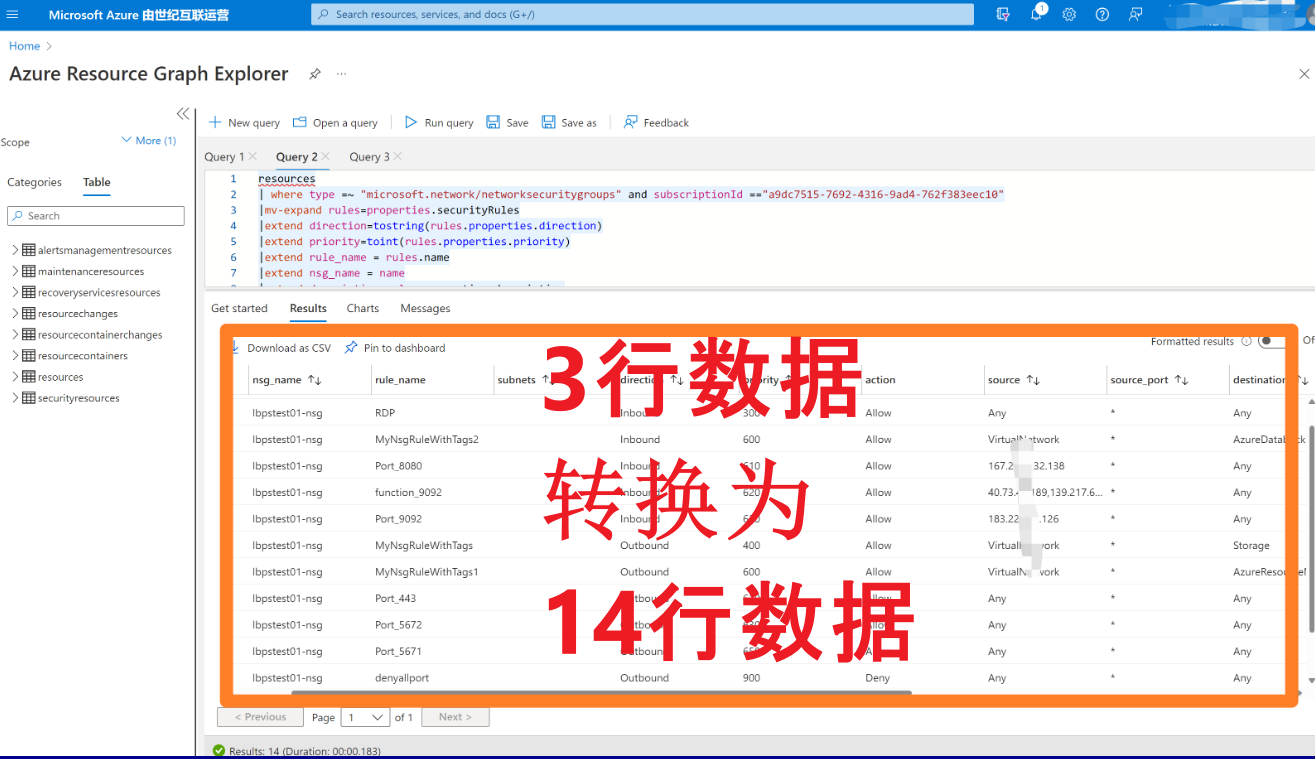Click Download as CSV

click(287, 348)
